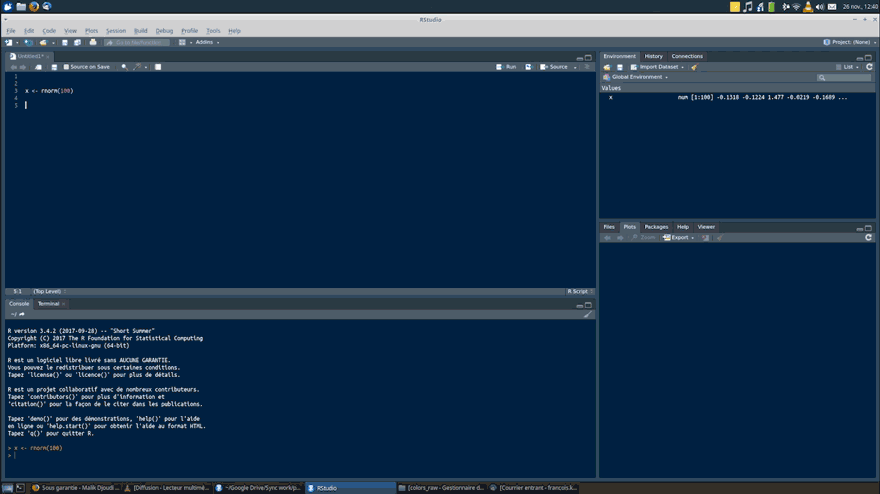Click the Save All documents icon

[x=77, y=42]
